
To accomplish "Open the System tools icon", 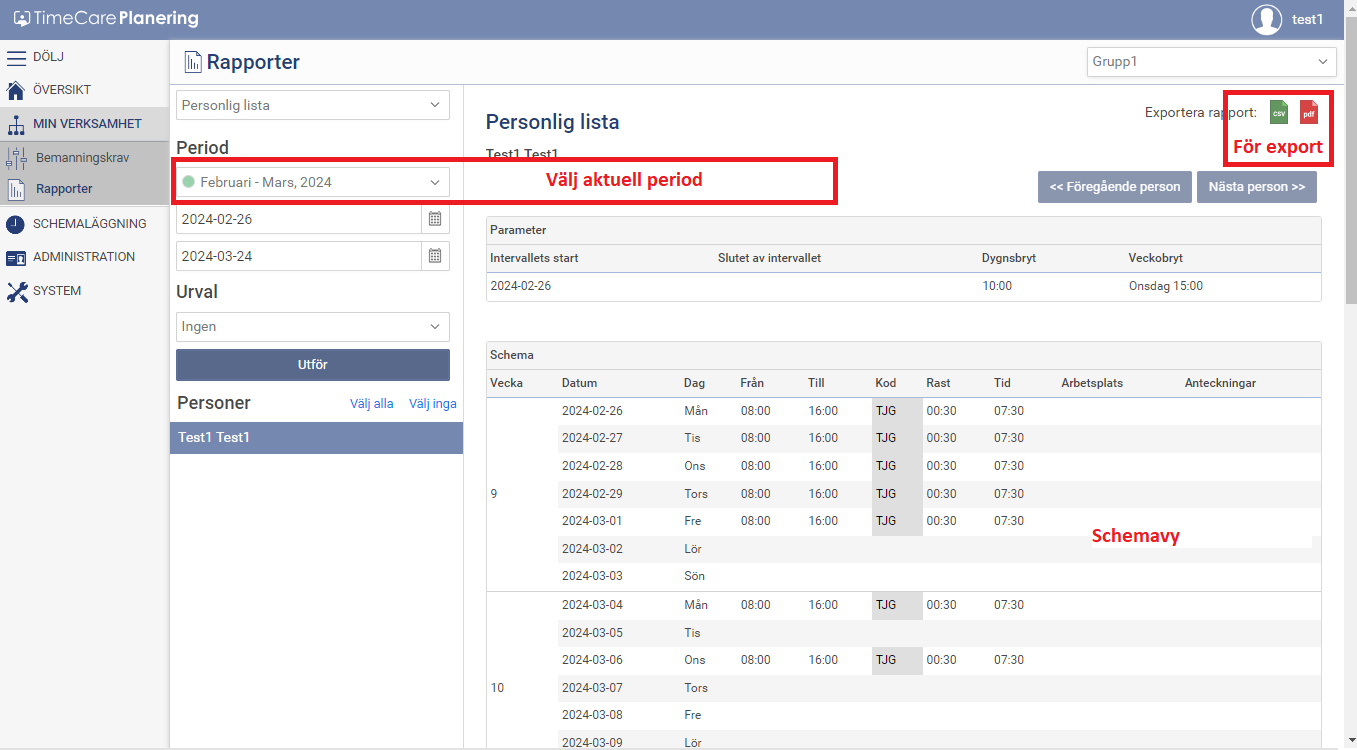I will click(x=16, y=291).
